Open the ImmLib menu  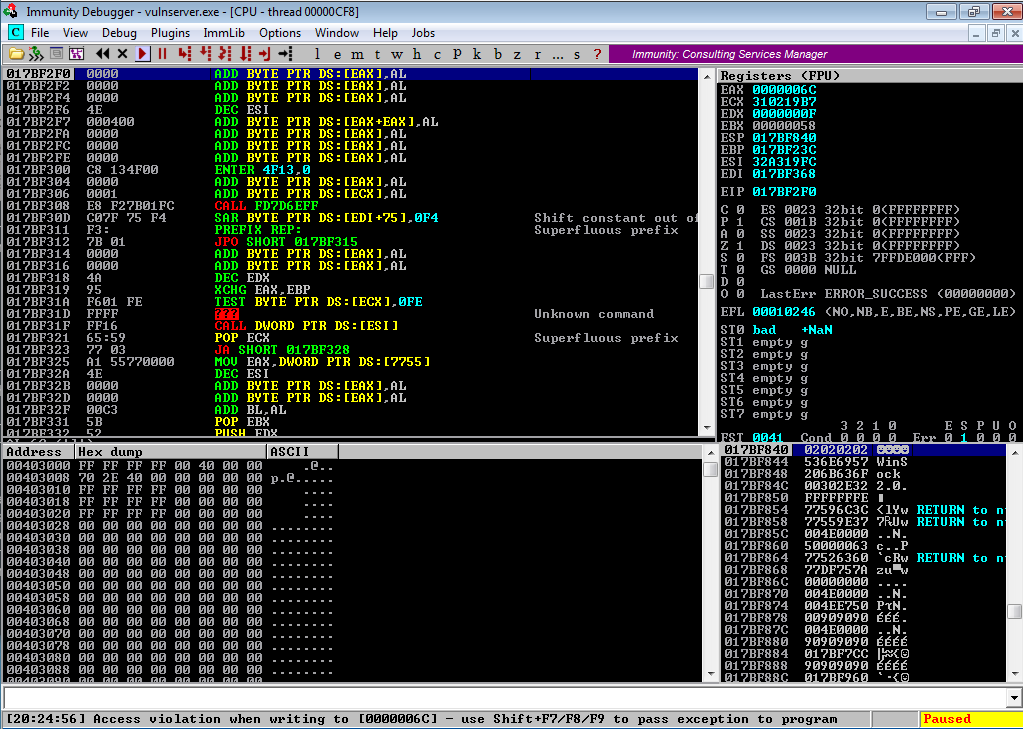click(224, 33)
